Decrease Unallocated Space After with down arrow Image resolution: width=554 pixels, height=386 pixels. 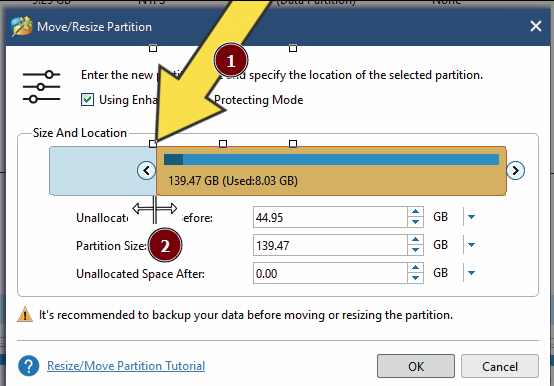pos(416,278)
